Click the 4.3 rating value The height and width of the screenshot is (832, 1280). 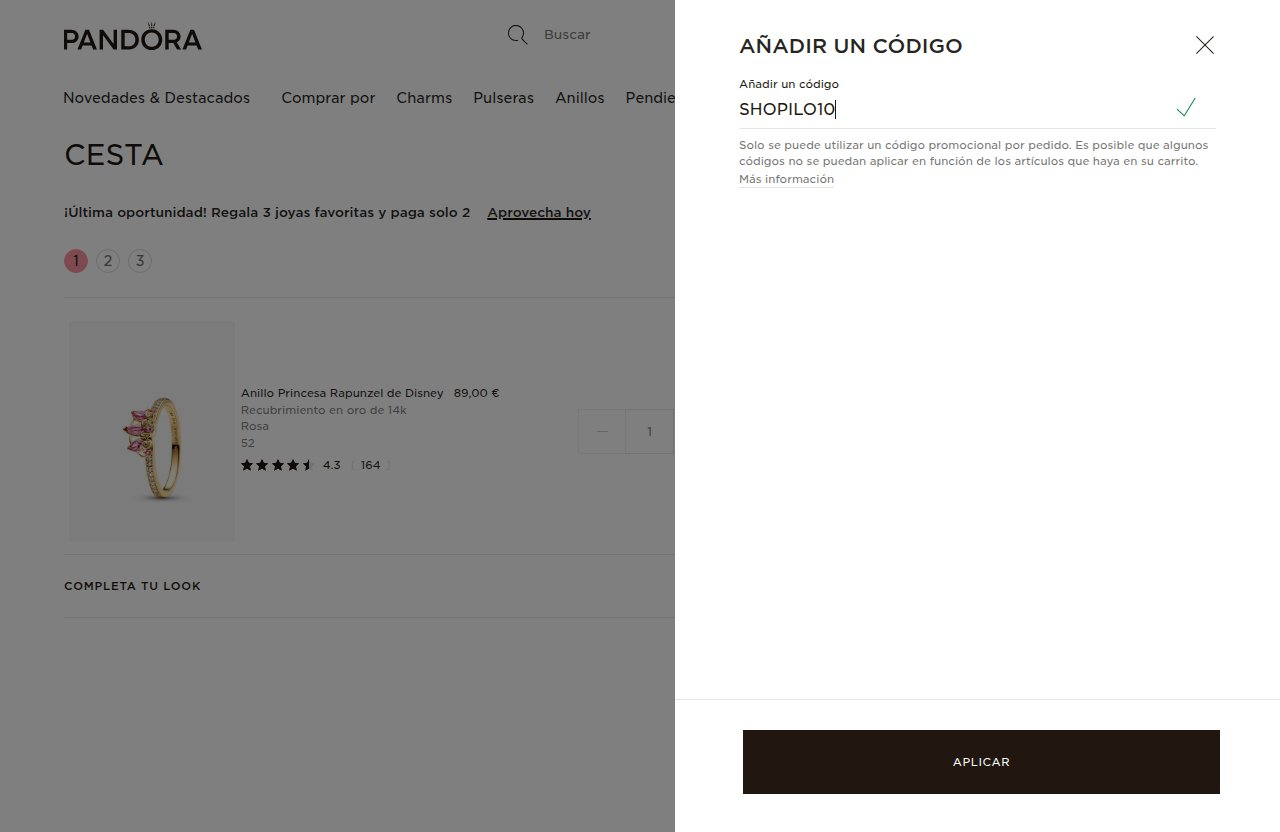pyautogui.click(x=332, y=465)
